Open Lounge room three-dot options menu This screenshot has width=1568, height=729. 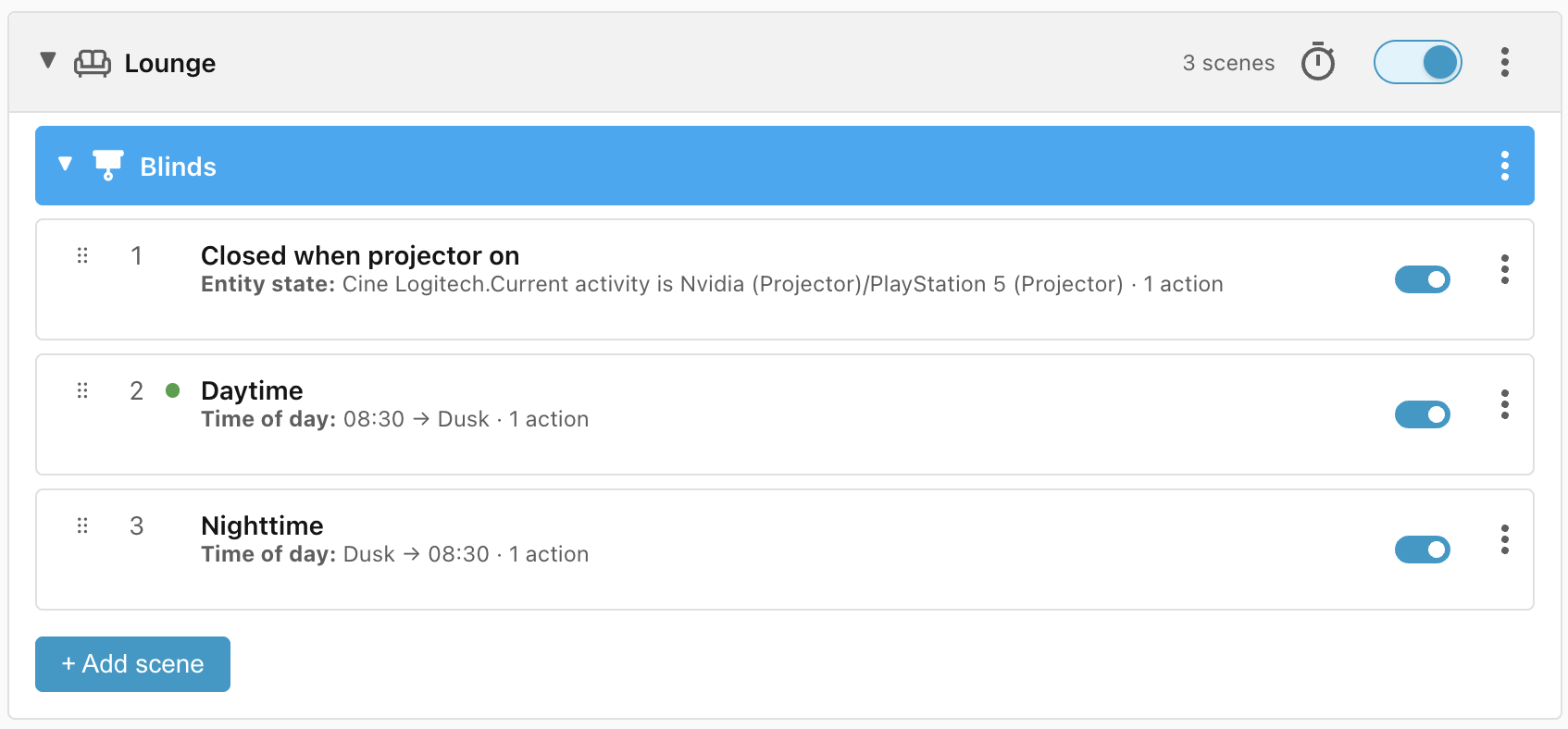click(x=1505, y=62)
